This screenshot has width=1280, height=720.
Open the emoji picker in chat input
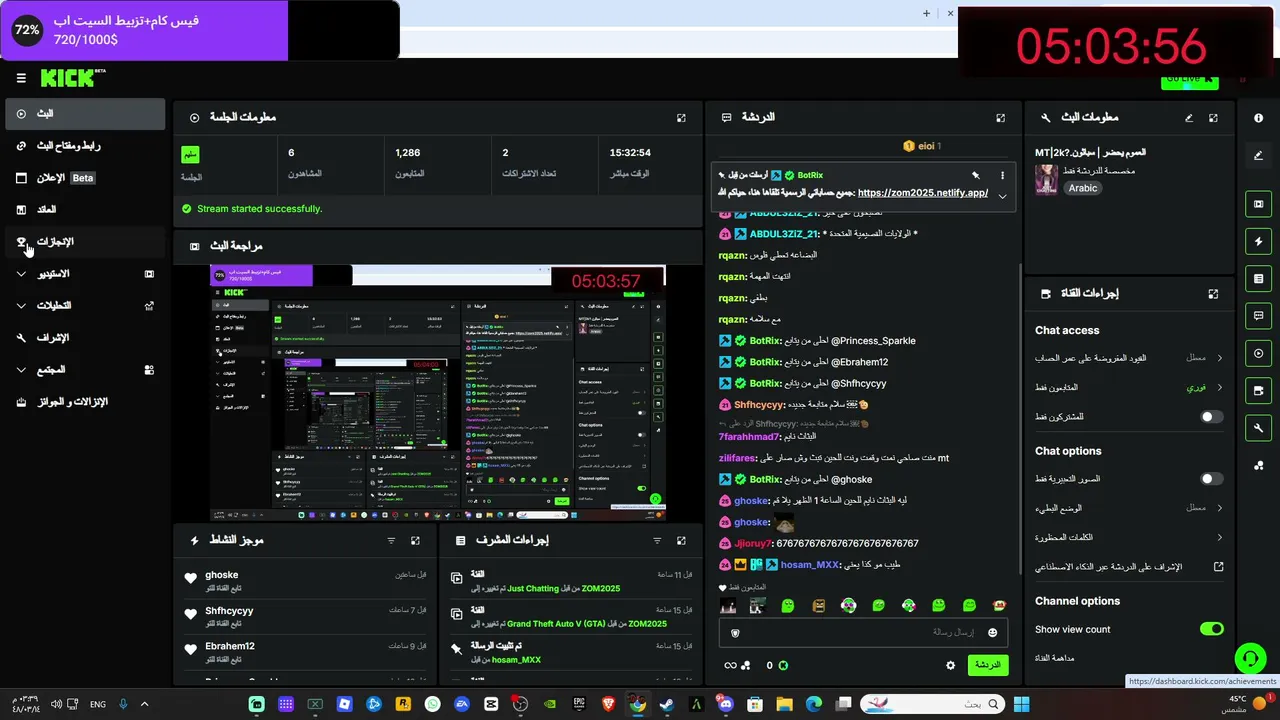click(x=992, y=633)
